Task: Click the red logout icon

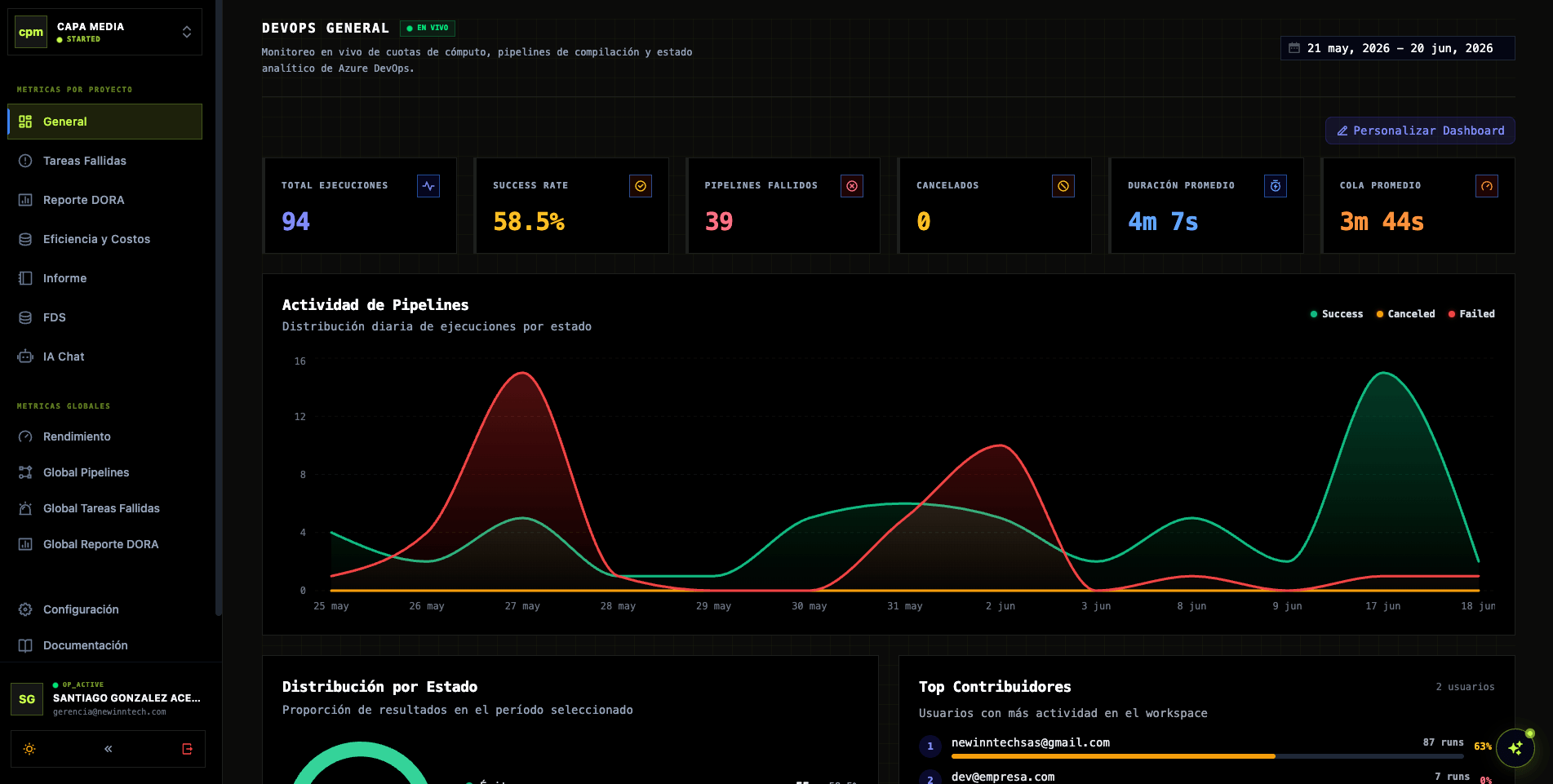Action: (187, 749)
